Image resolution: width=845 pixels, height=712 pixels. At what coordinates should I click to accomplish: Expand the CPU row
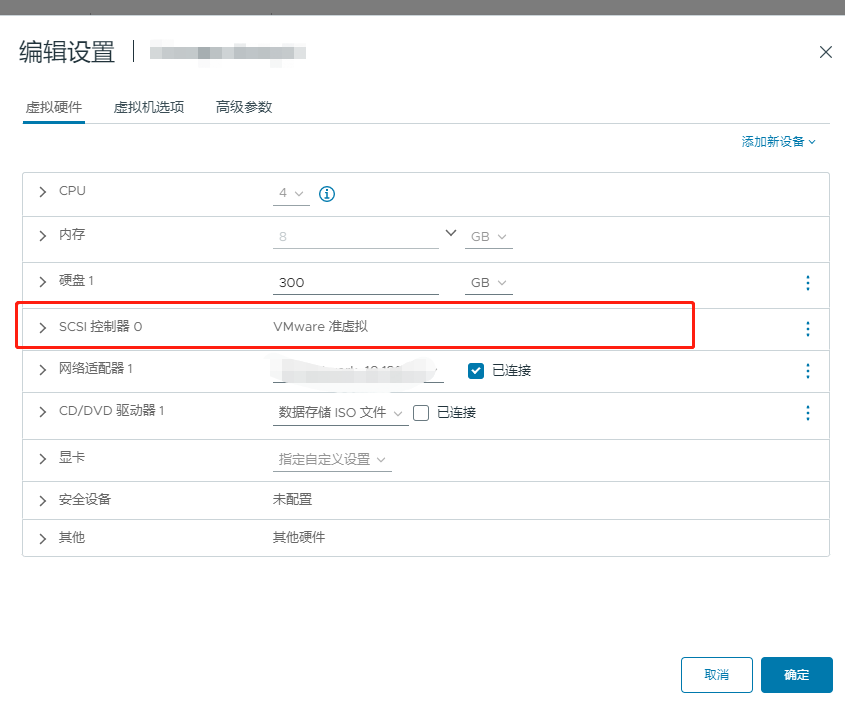pos(43,192)
